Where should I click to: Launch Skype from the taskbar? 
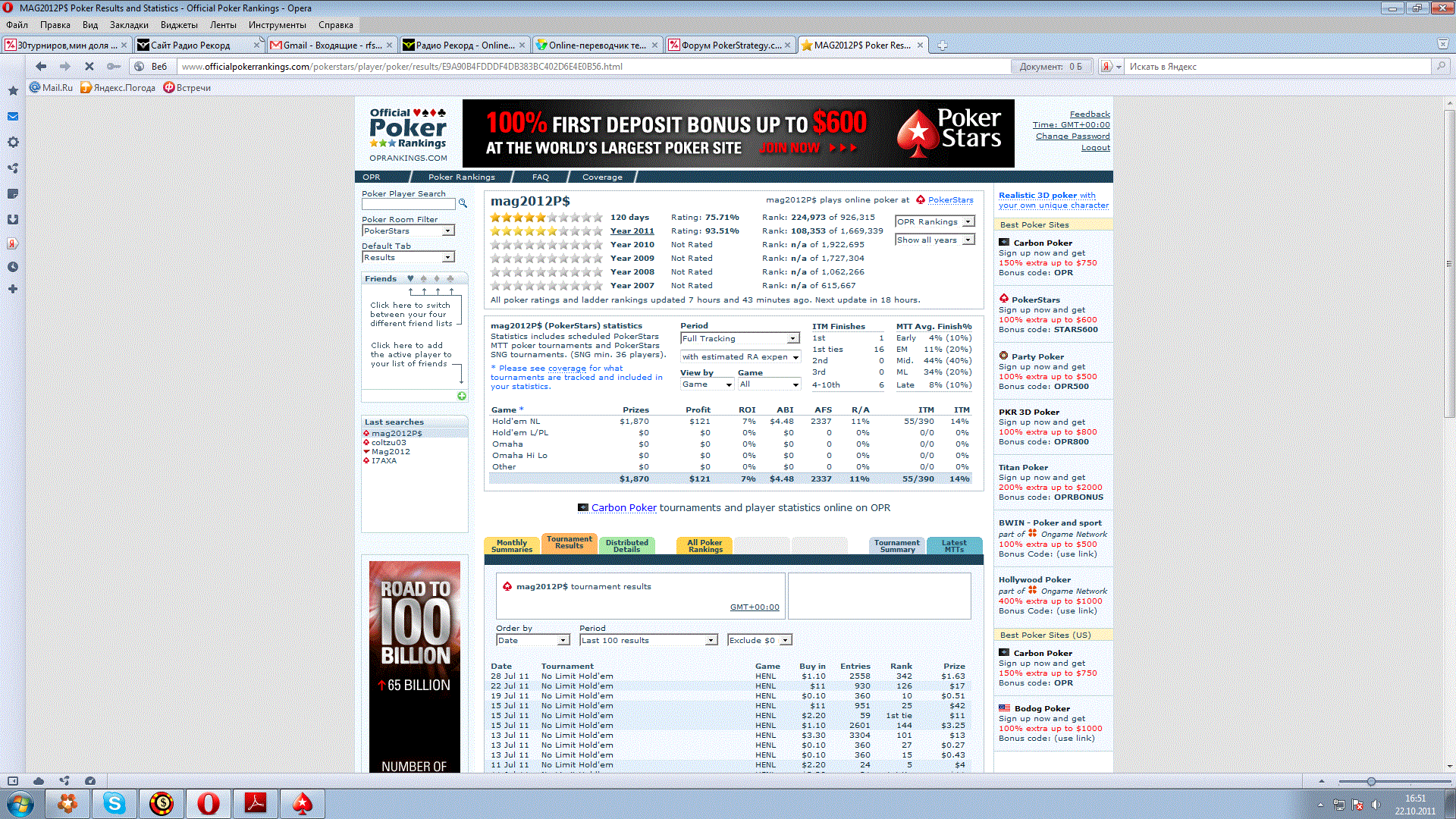pos(115,804)
